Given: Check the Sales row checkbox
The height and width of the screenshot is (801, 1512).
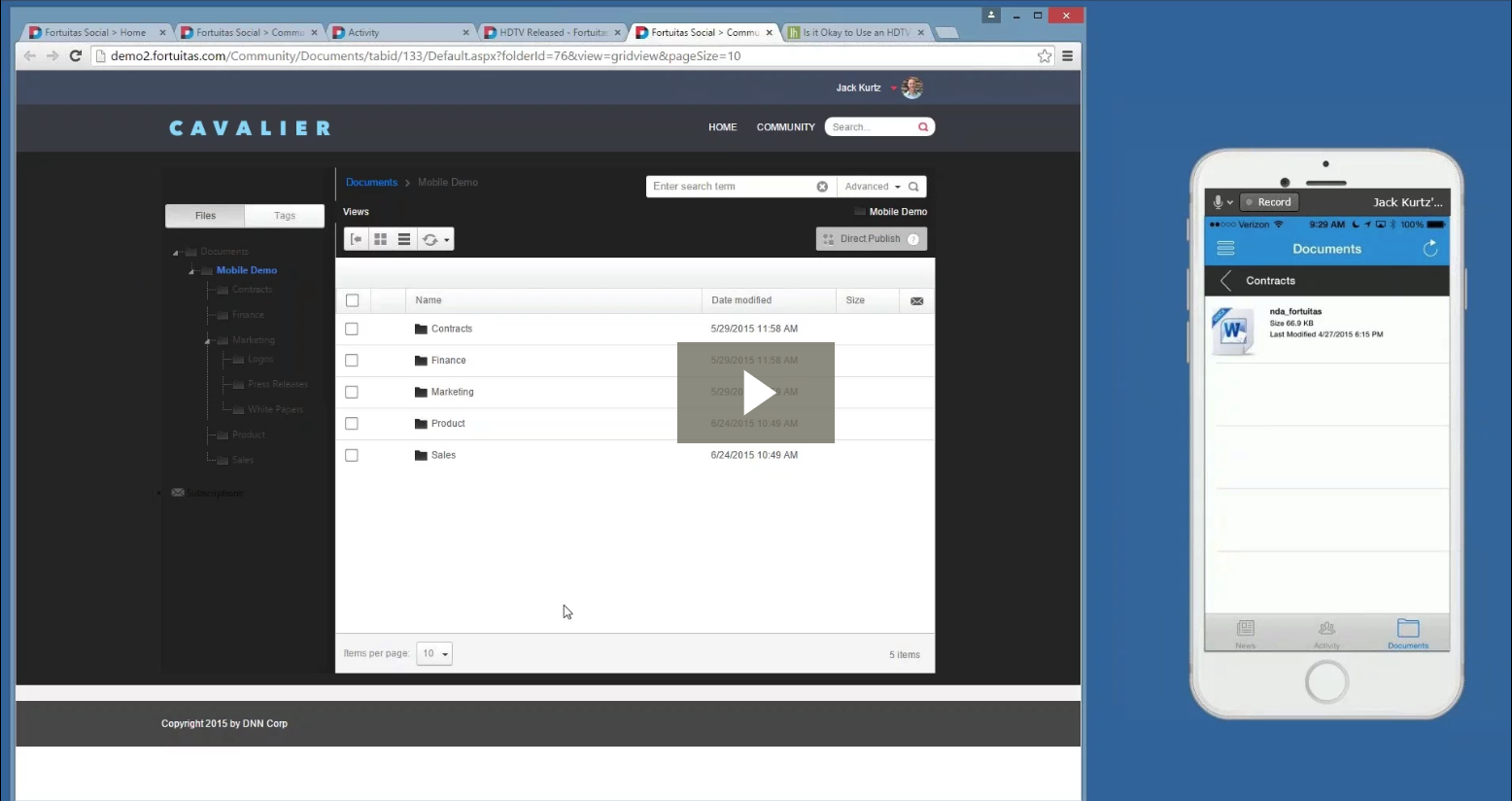Looking at the screenshot, I should (x=352, y=456).
